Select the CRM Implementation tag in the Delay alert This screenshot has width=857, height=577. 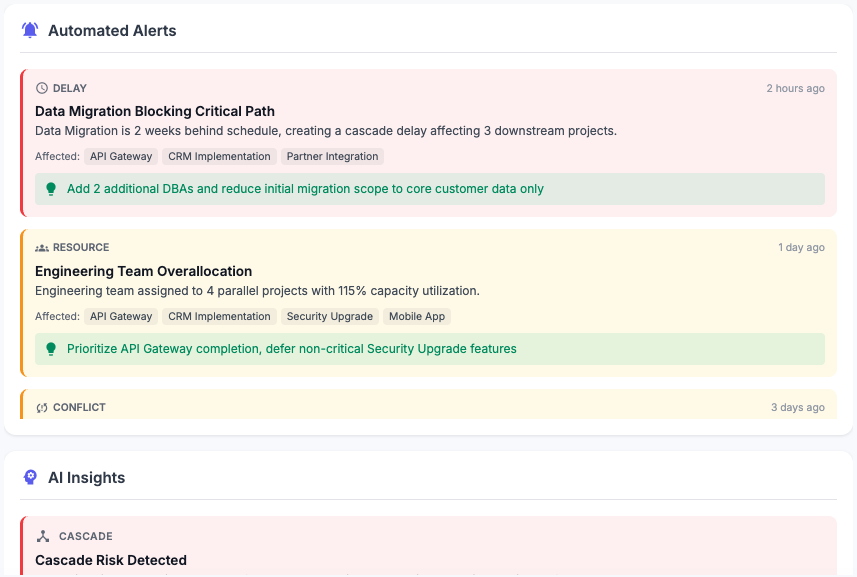click(x=219, y=156)
